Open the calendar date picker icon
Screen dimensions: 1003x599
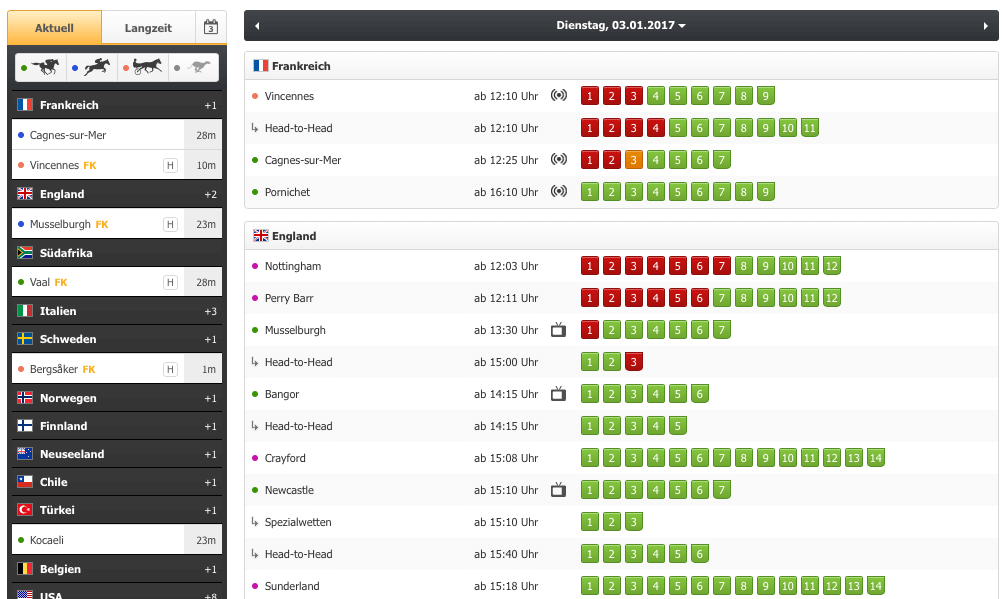210,27
